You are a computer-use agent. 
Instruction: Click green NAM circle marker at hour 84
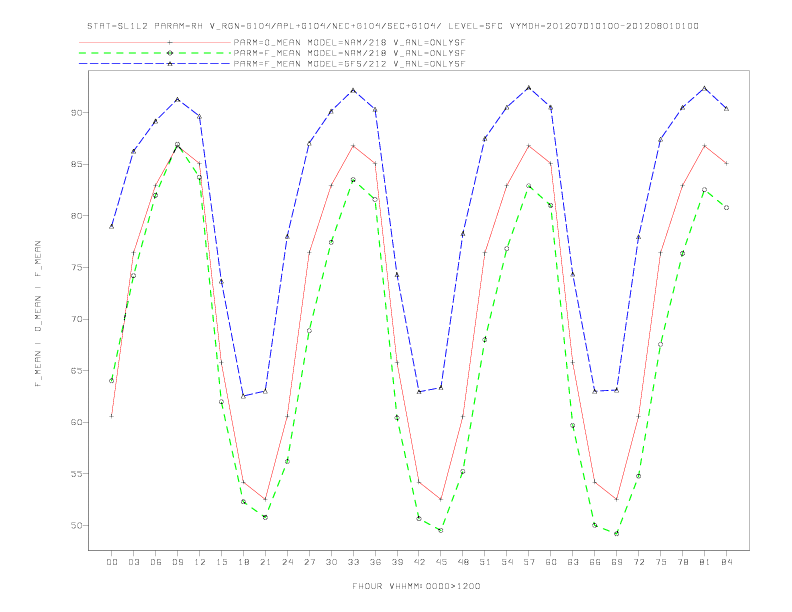[x=726, y=208]
